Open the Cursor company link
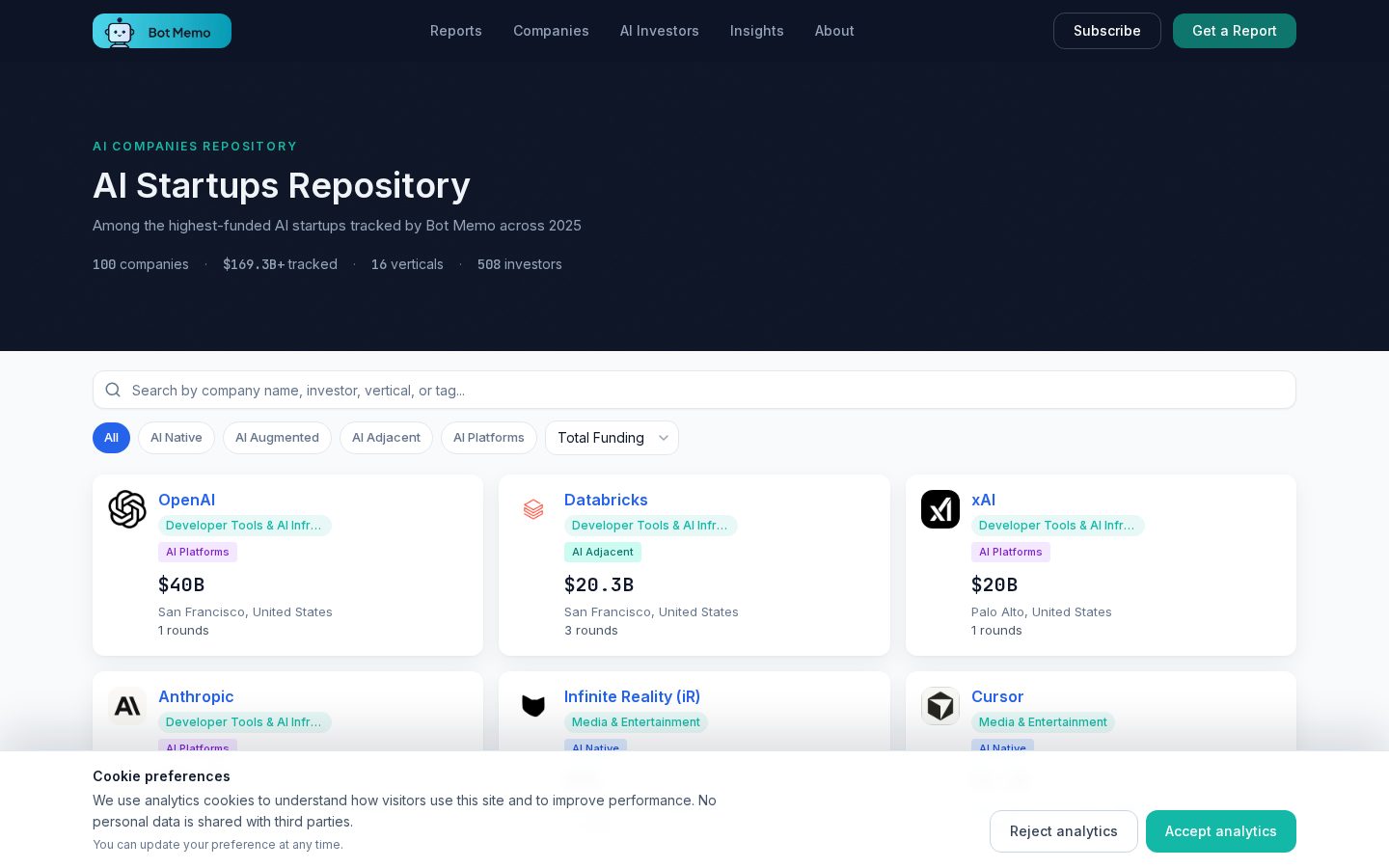Screen dimensions: 1389x868 [997, 696]
